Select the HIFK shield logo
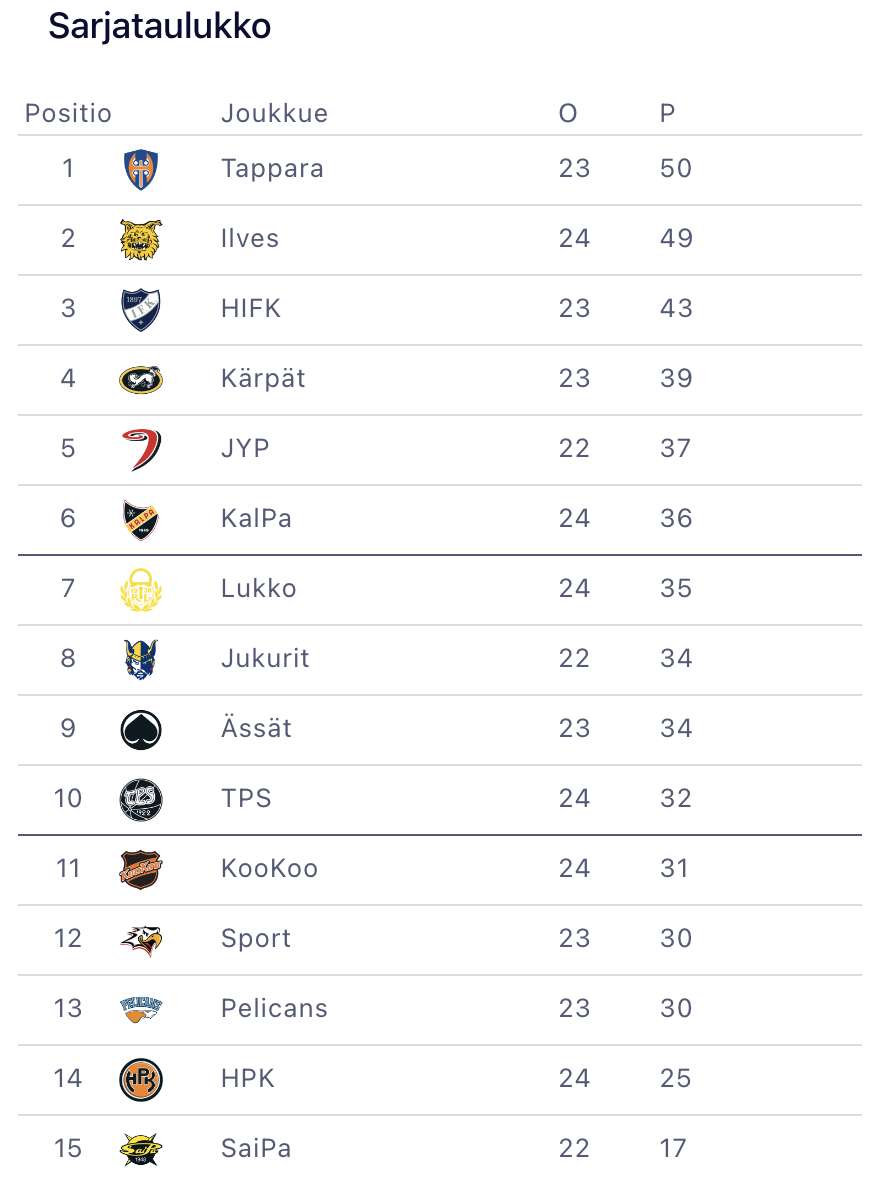 [x=140, y=309]
